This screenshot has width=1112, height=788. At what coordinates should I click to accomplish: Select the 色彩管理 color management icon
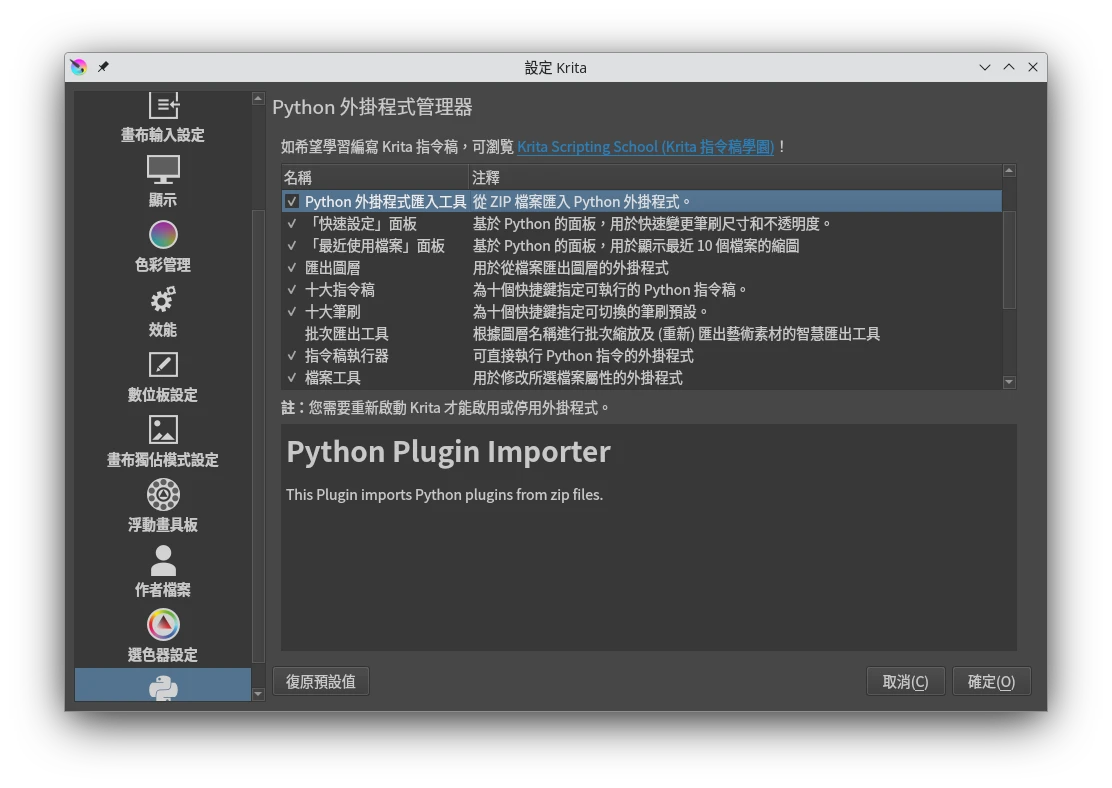point(163,235)
